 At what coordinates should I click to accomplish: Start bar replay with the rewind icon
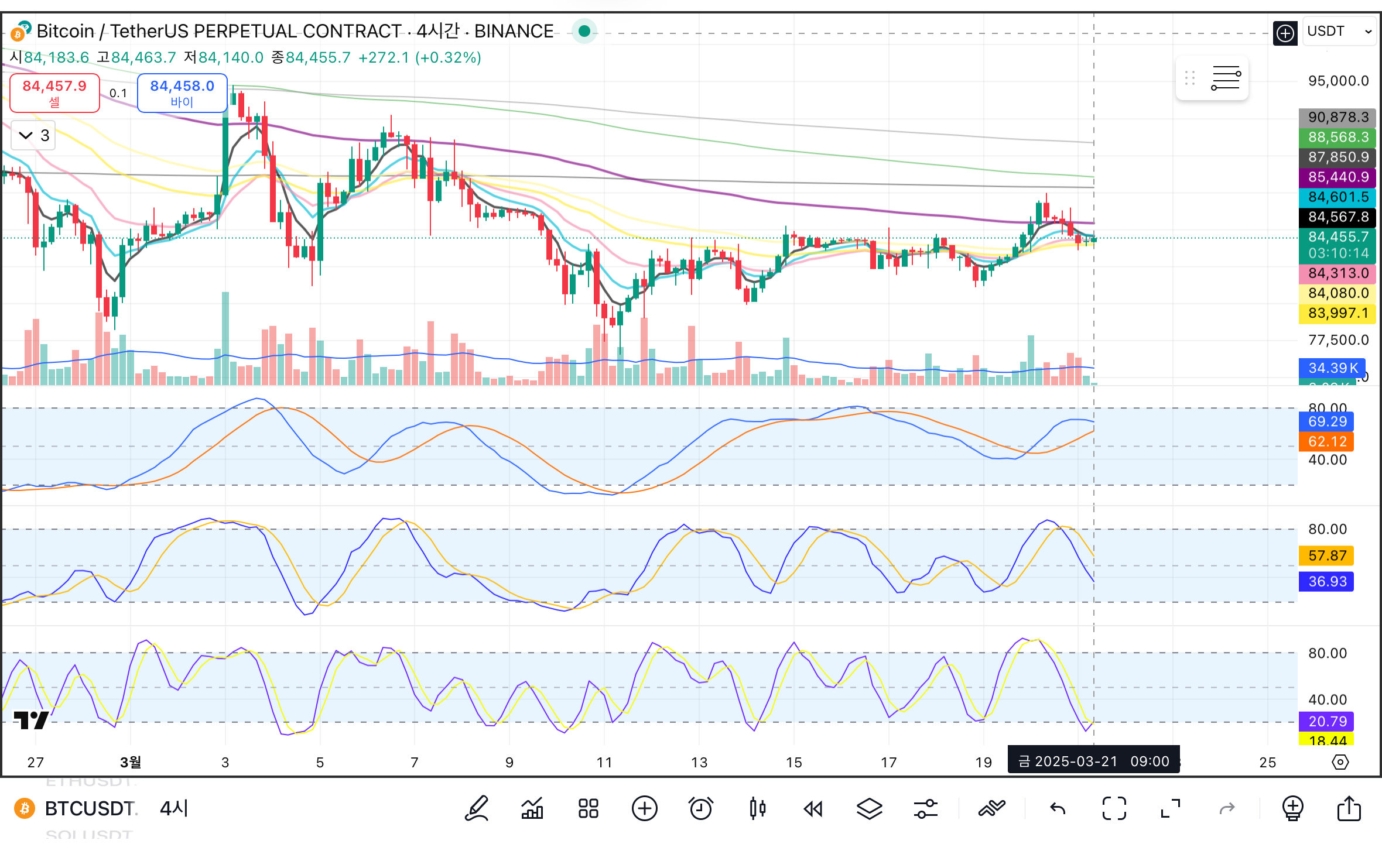[813, 809]
